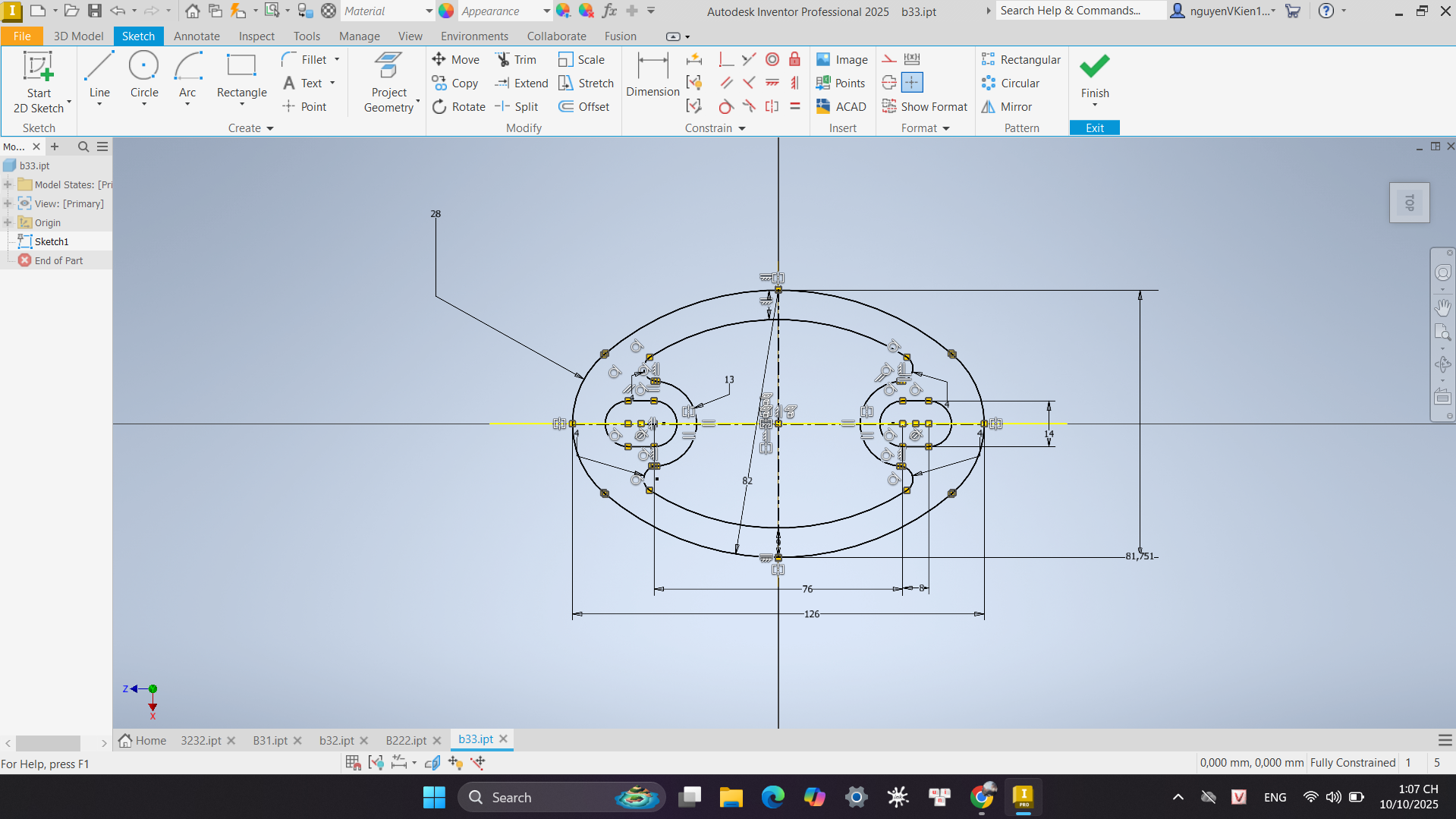1456x819 pixels.
Task: Select Sketch1 in the model browser
Action: pos(52,241)
